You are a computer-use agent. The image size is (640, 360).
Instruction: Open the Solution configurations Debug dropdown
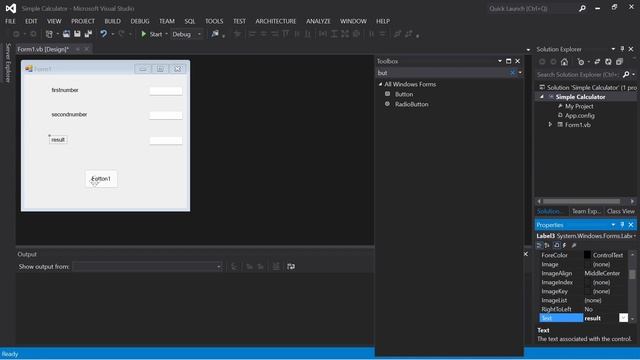click(199, 34)
